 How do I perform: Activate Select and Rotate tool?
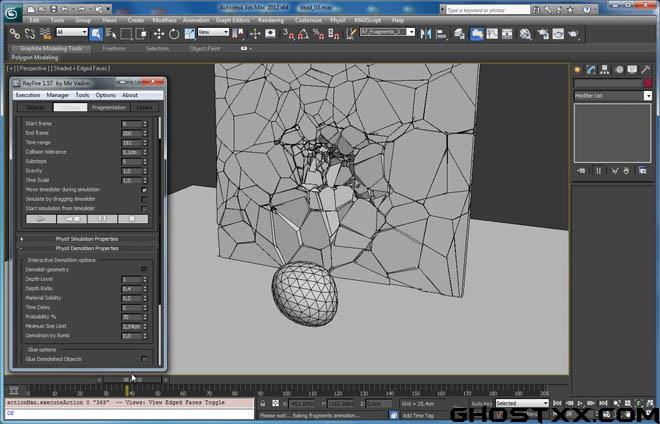pyautogui.click(x=174, y=34)
